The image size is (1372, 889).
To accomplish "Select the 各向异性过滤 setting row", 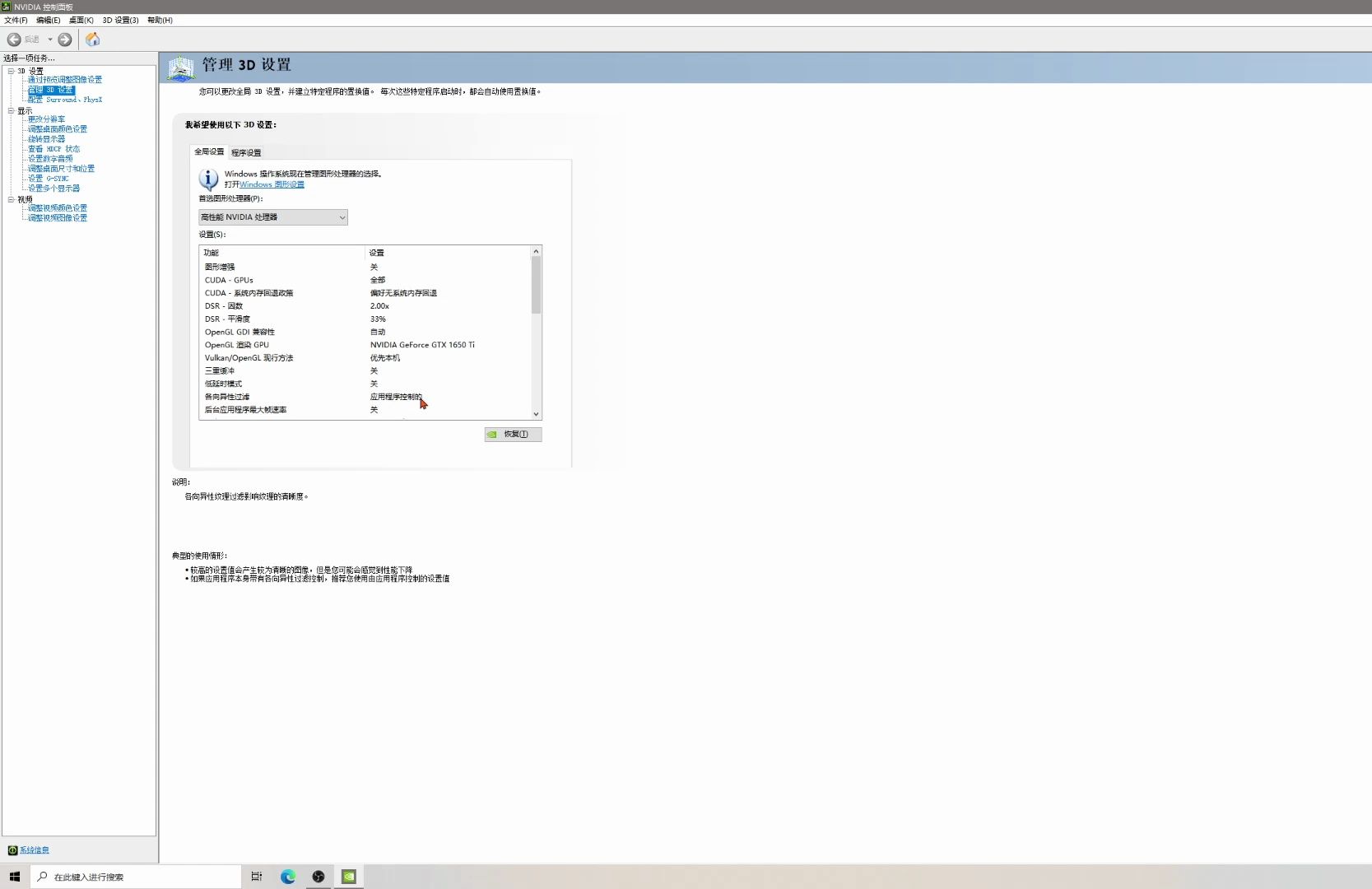I will click(x=365, y=397).
